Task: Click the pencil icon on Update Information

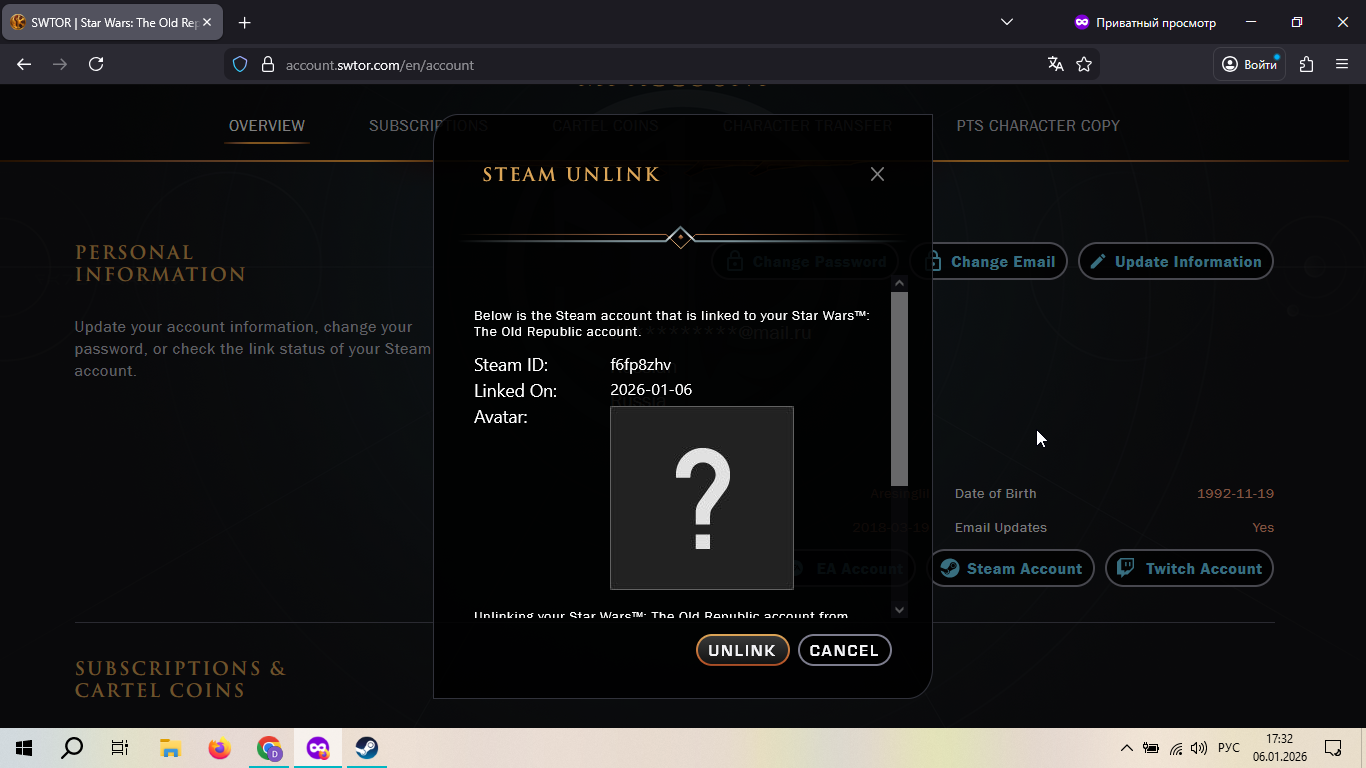Action: click(x=1098, y=261)
